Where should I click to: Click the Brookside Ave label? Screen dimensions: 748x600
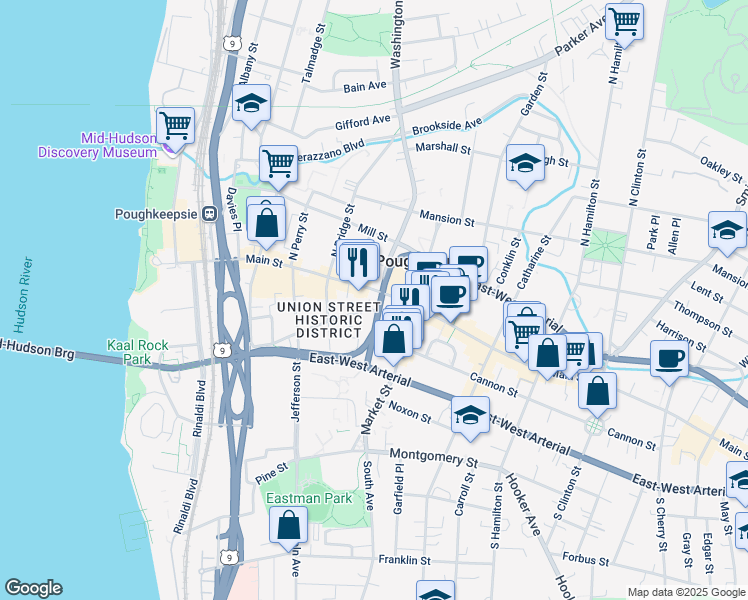pos(447,126)
